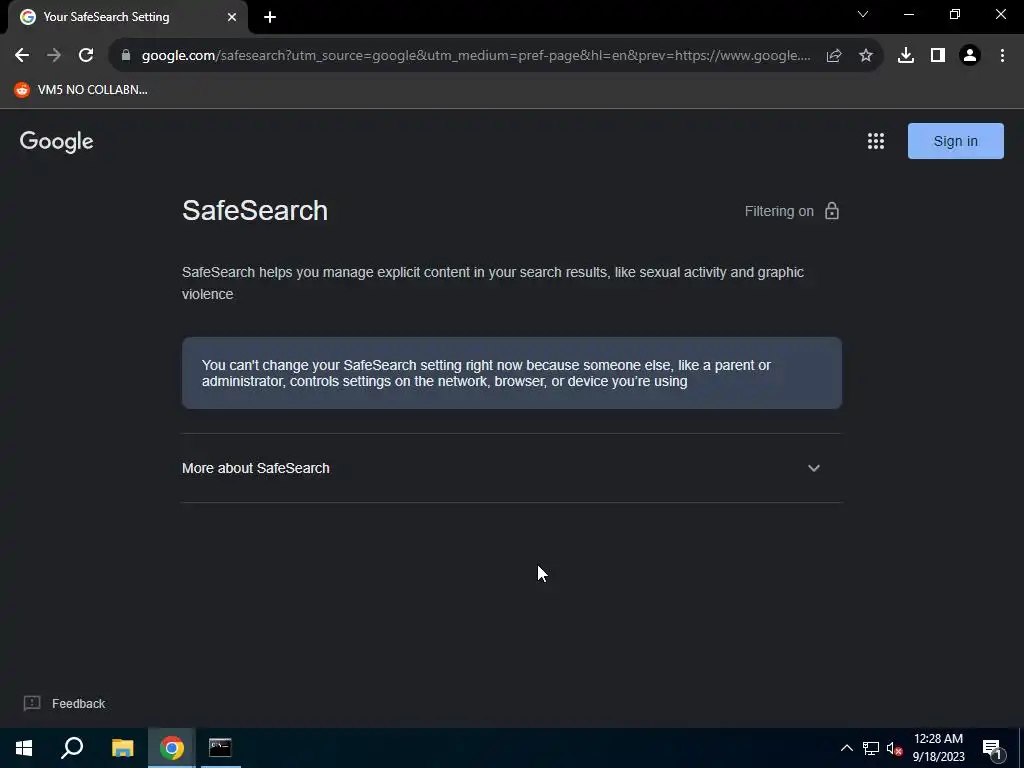Expand More about SafeSearch section
Viewport: 1024px width, 768px height.
point(511,468)
